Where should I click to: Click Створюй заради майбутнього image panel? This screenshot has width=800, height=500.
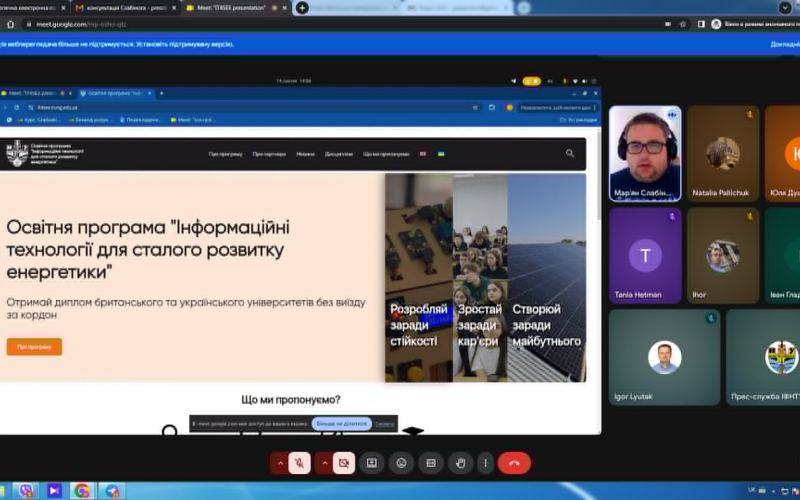547,278
